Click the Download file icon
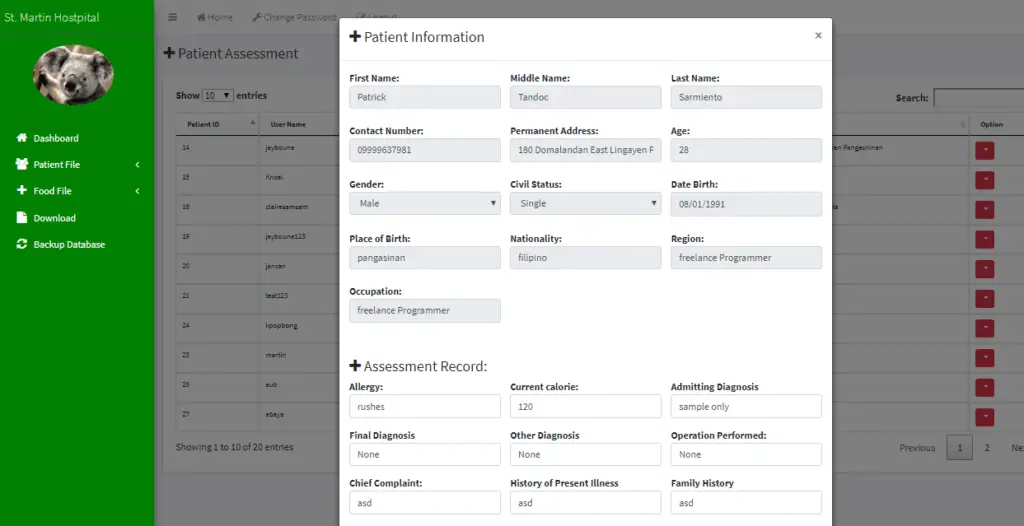This screenshot has width=1024, height=526. coord(22,218)
